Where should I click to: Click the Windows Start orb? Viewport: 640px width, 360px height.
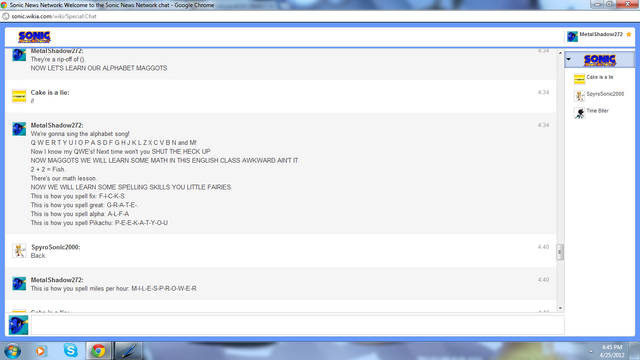(12, 351)
